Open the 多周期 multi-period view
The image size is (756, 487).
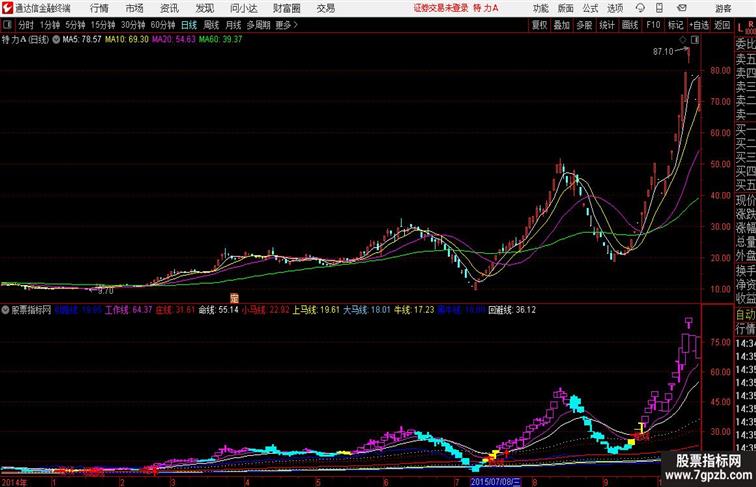pyautogui.click(x=258, y=25)
